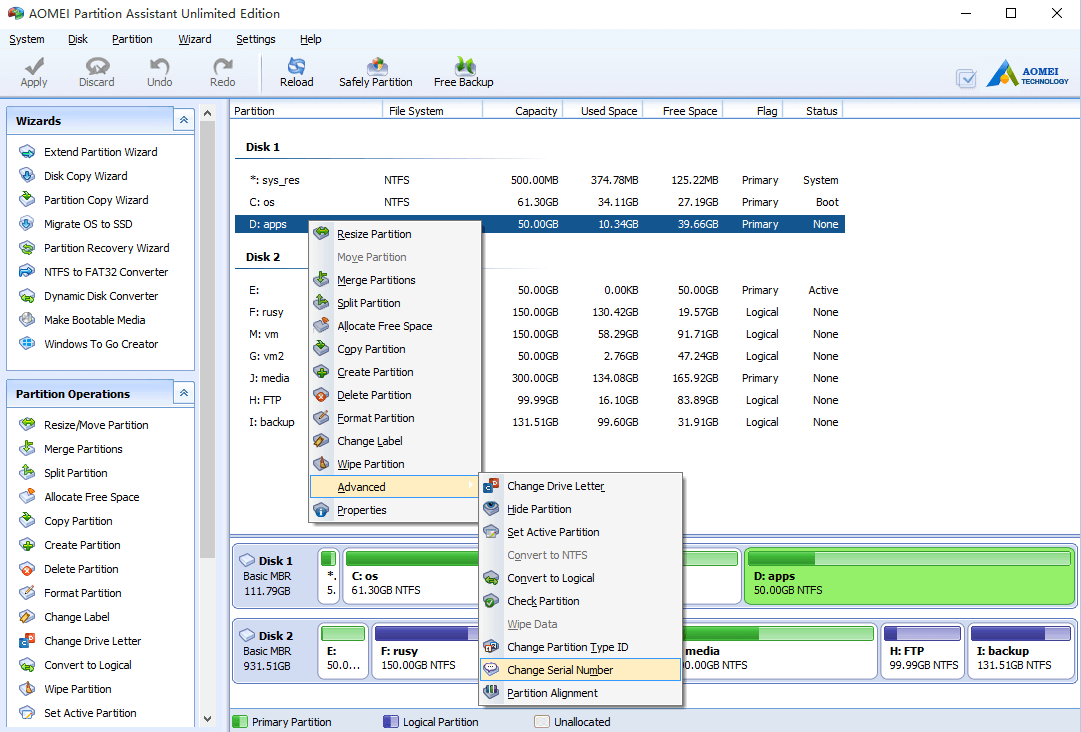Open the Help menu
This screenshot has width=1081, height=732.
[x=311, y=39]
